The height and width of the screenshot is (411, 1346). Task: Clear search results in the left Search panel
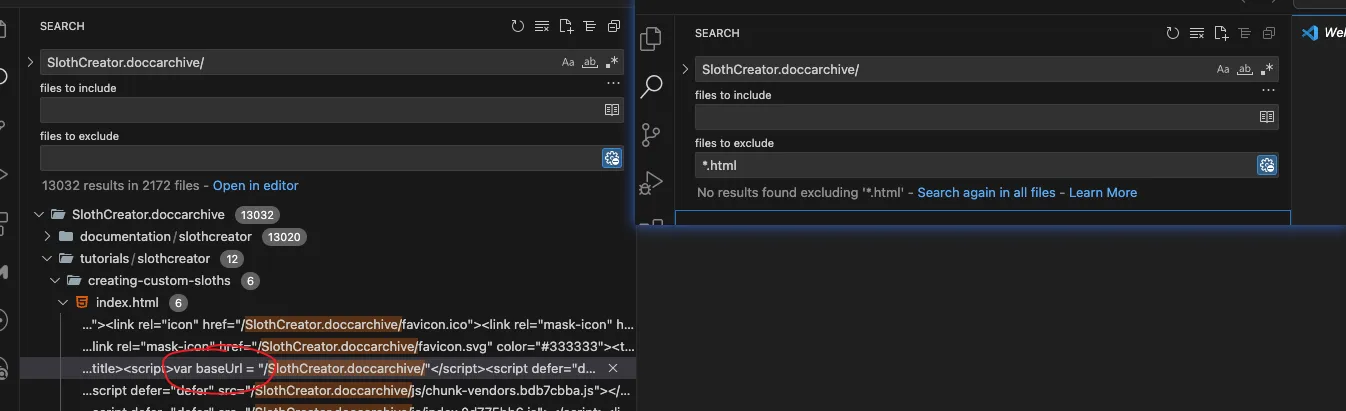point(542,26)
